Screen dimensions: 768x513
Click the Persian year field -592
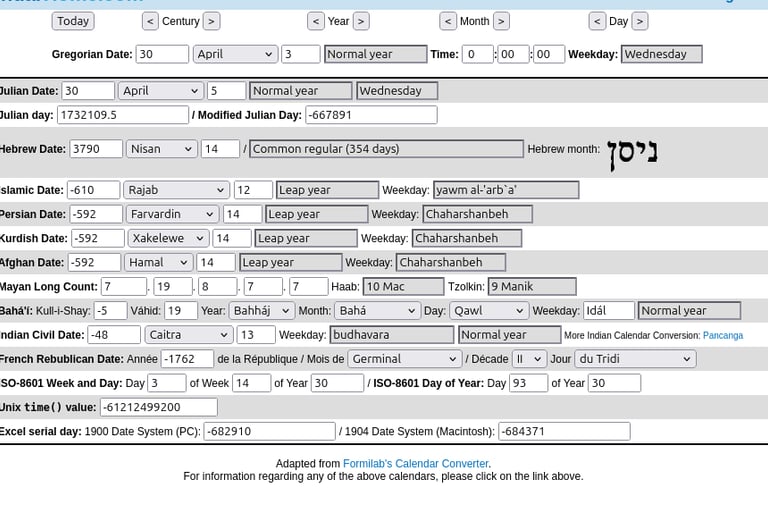click(96, 214)
